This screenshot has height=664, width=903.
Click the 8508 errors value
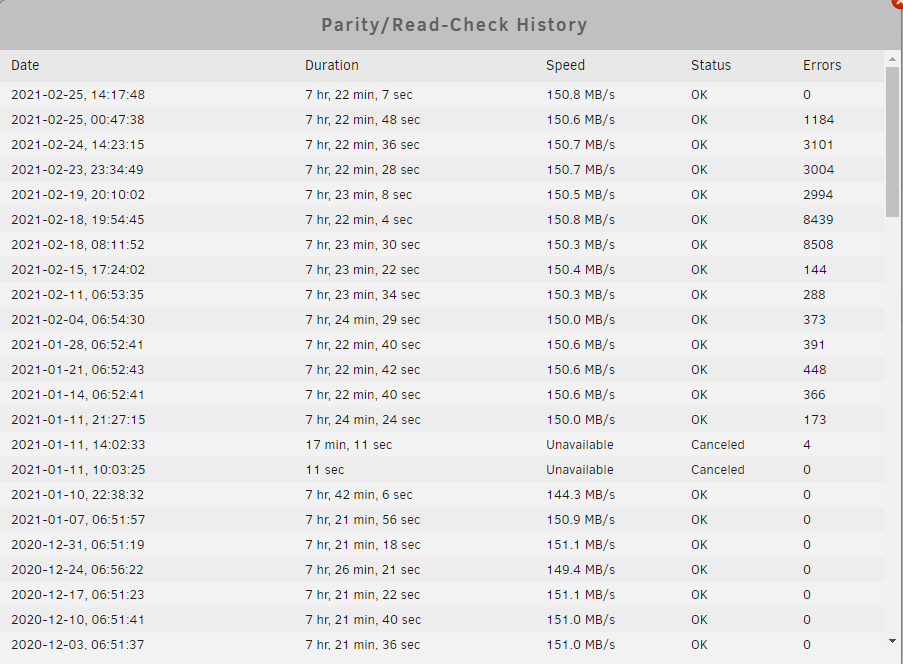(x=818, y=245)
